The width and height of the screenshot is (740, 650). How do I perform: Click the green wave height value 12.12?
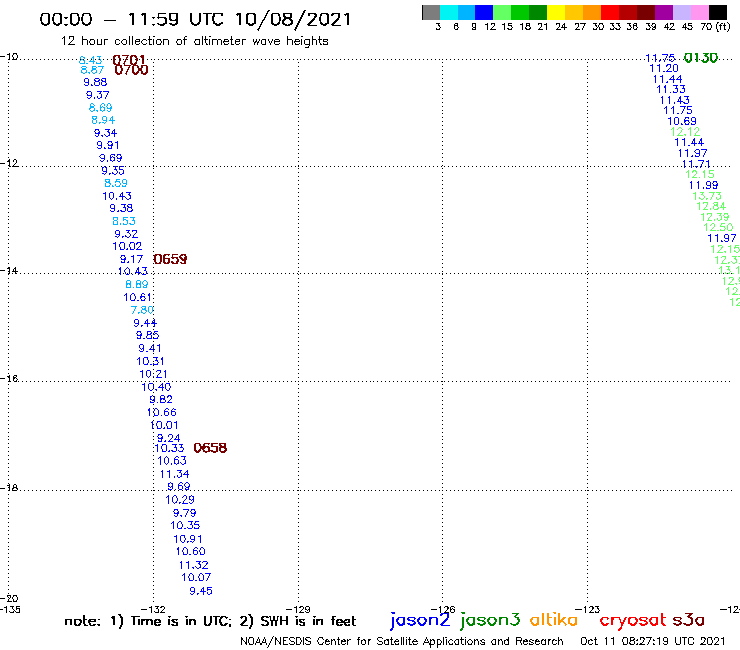685,132
